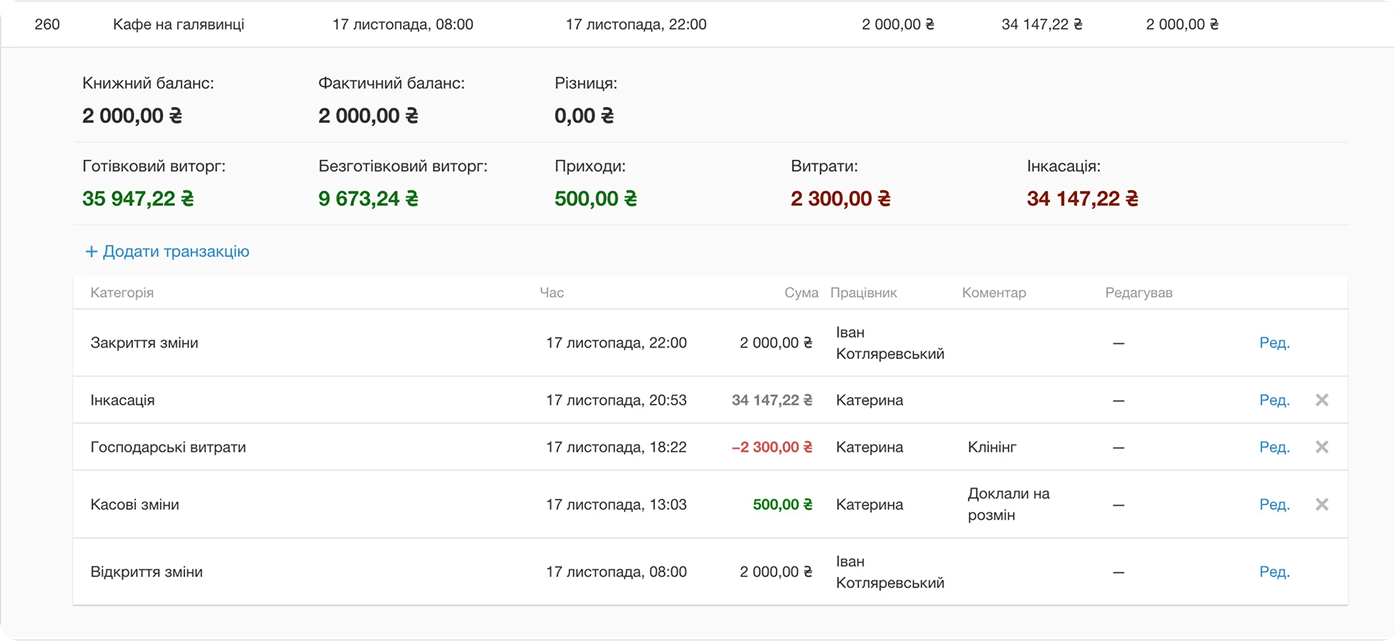Click the time 17 листопада, 18:22
1400x641 pixels.
(x=616, y=447)
